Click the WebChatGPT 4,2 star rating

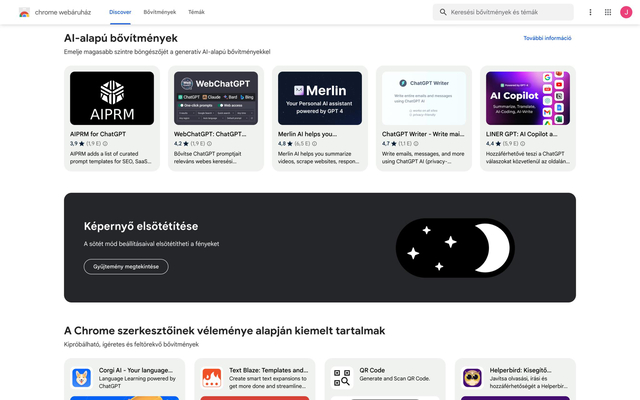181,144
